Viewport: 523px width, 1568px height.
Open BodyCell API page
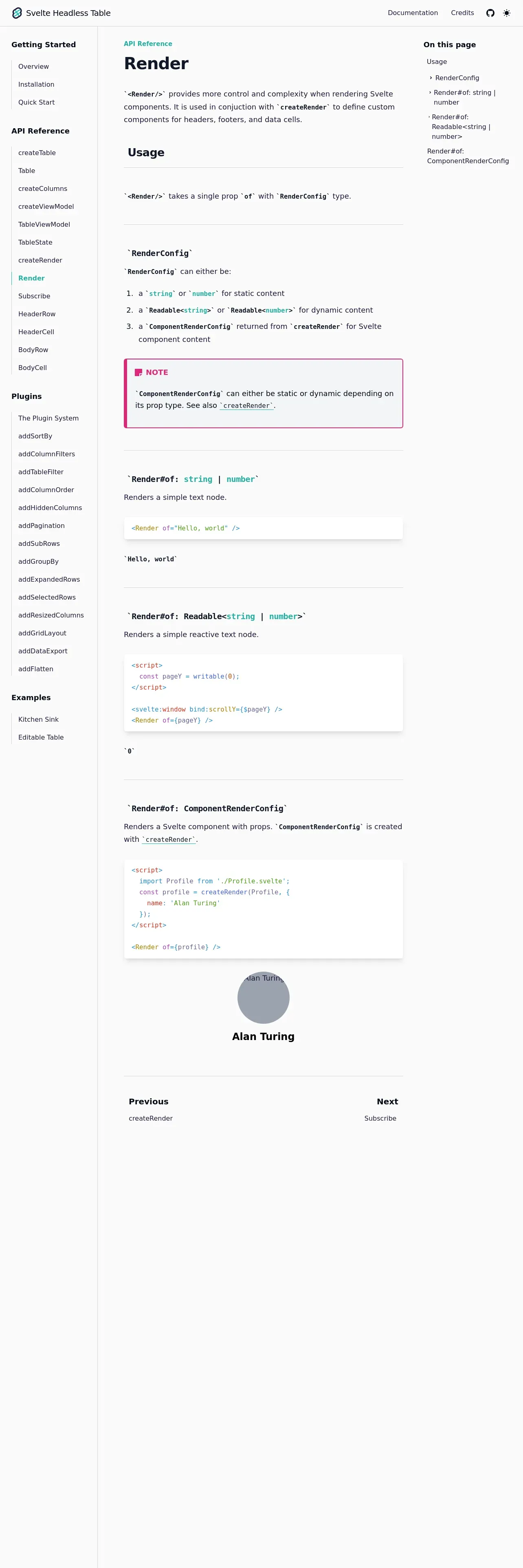tap(32, 368)
